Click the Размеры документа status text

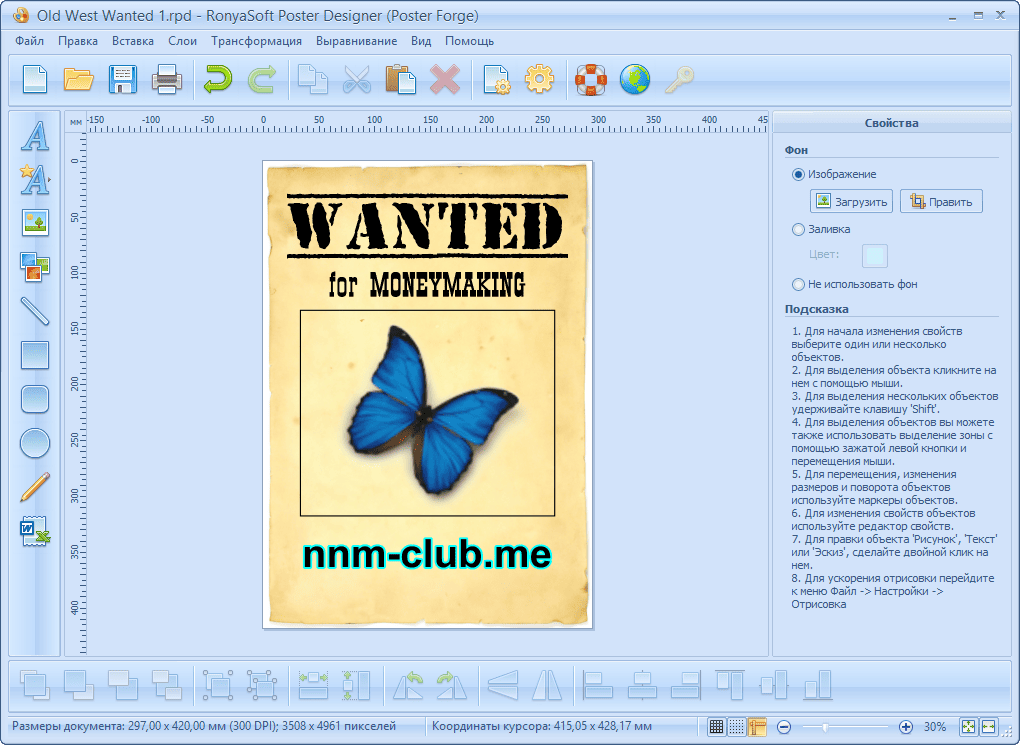[204, 726]
